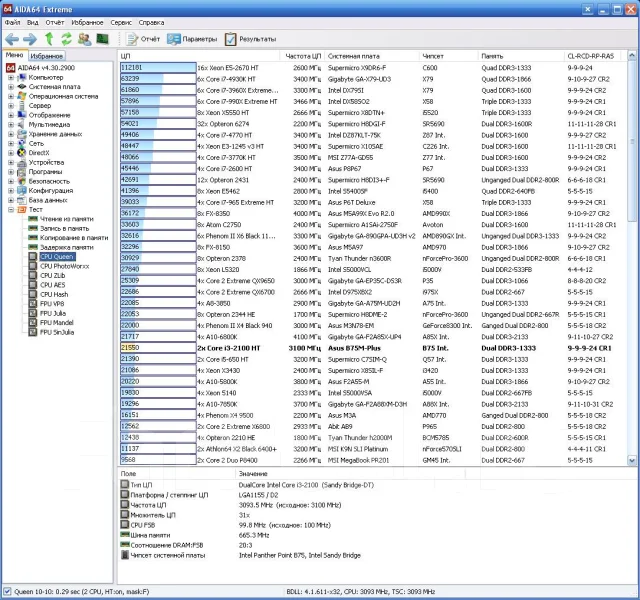This screenshot has height=600, width=640.
Task: Sort by CL-RCD-RP-RAS column header
Action: [x=591, y=56]
